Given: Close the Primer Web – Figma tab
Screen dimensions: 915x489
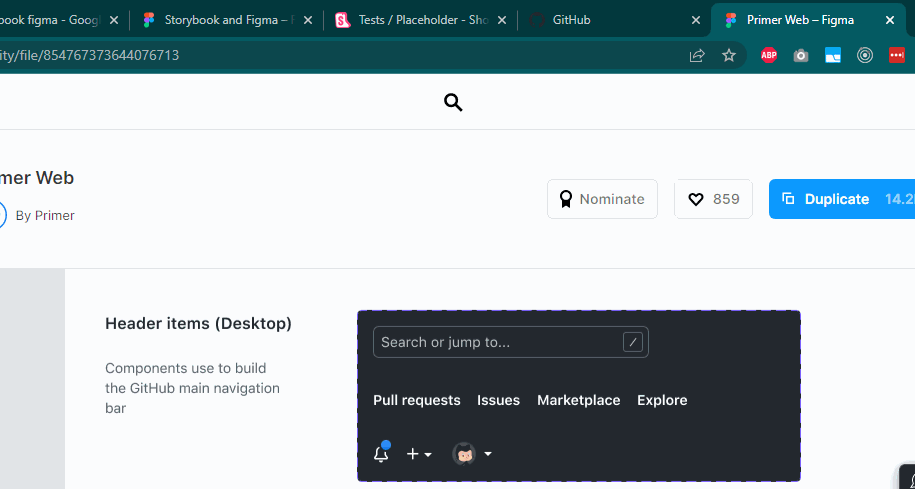Looking at the screenshot, I should click(890, 20).
